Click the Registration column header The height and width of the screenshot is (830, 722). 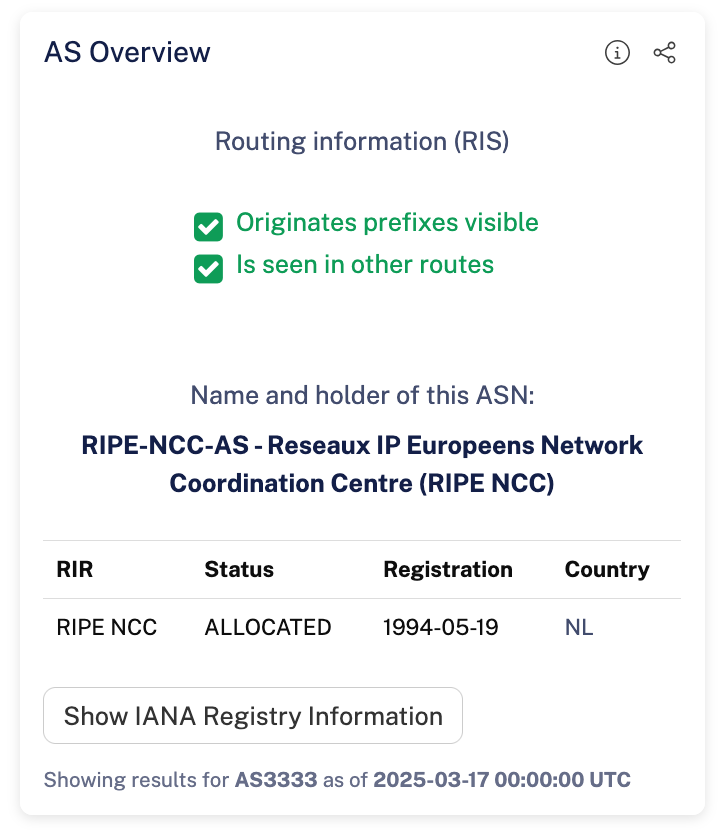click(x=448, y=570)
